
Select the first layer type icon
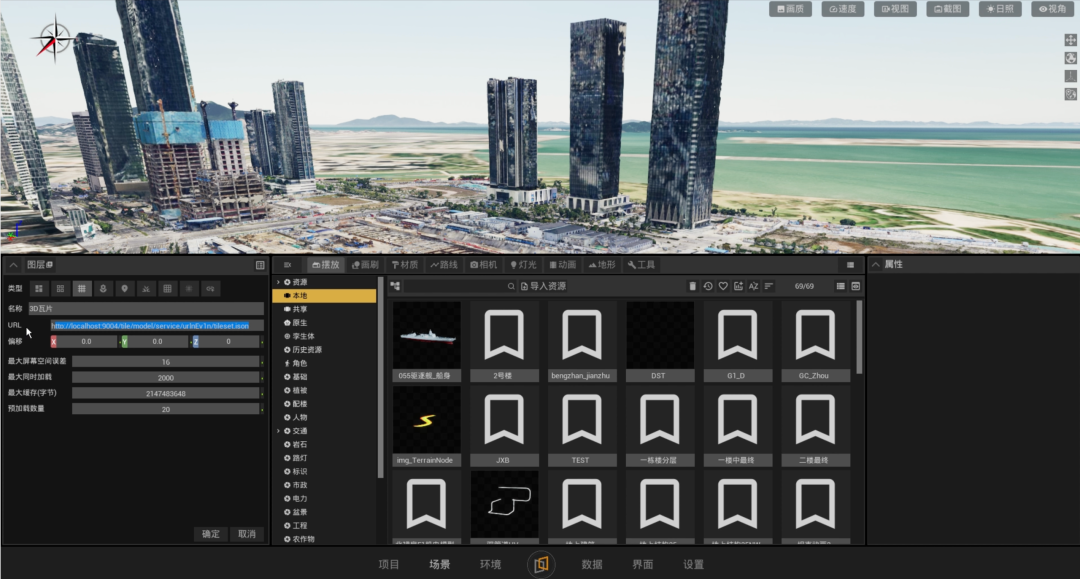[39, 288]
